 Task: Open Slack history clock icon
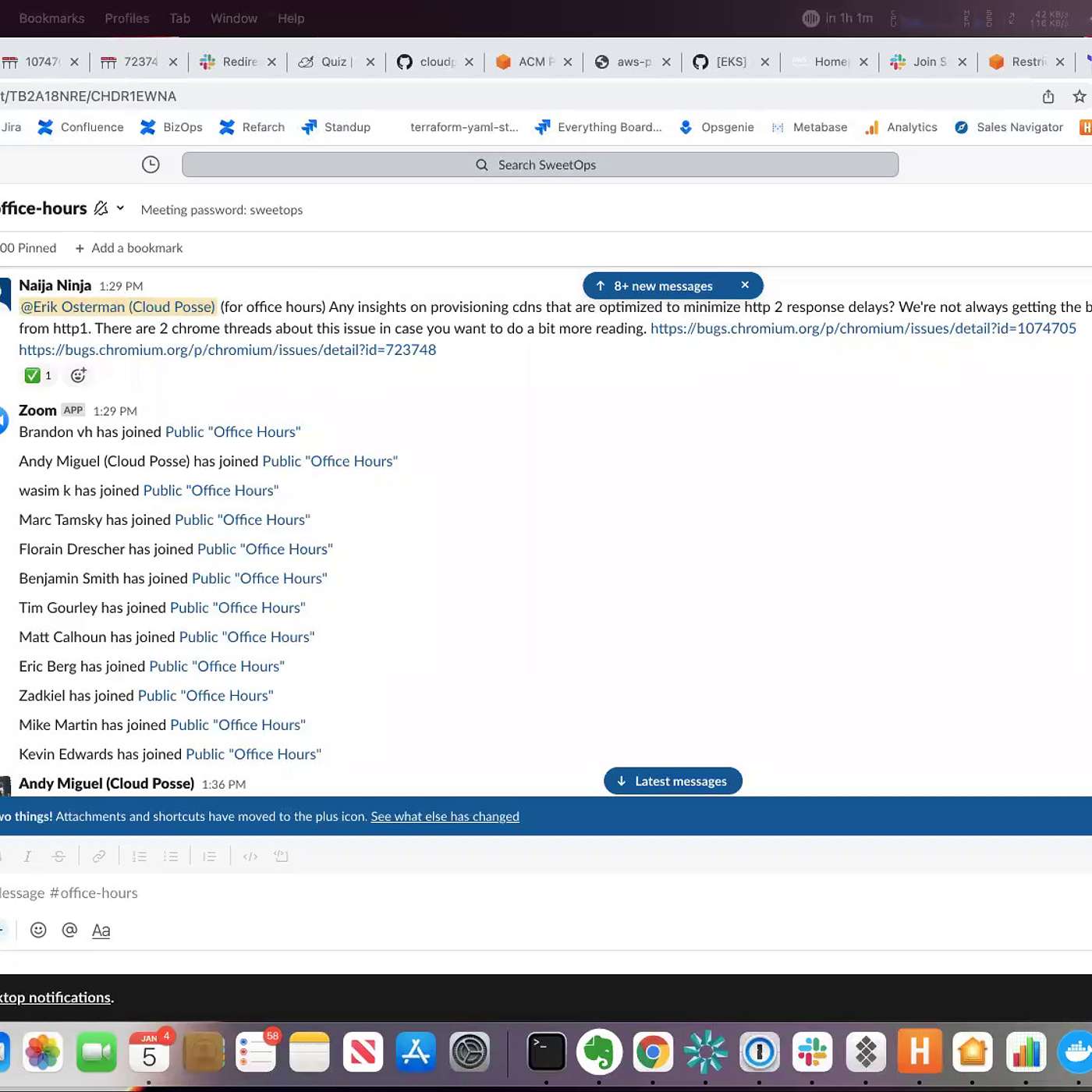click(151, 165)
